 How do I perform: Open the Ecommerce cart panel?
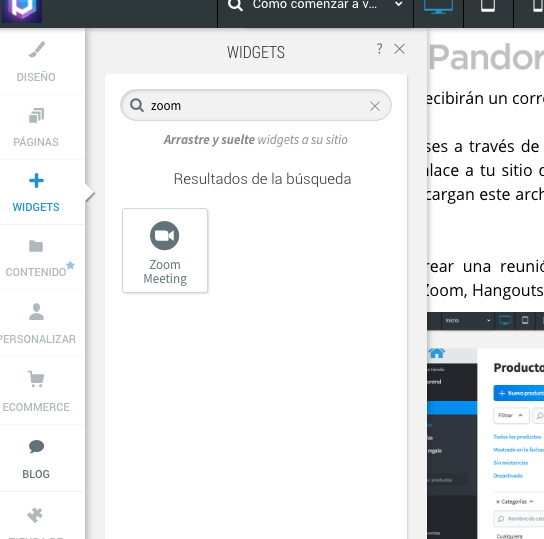coord(36,391)
